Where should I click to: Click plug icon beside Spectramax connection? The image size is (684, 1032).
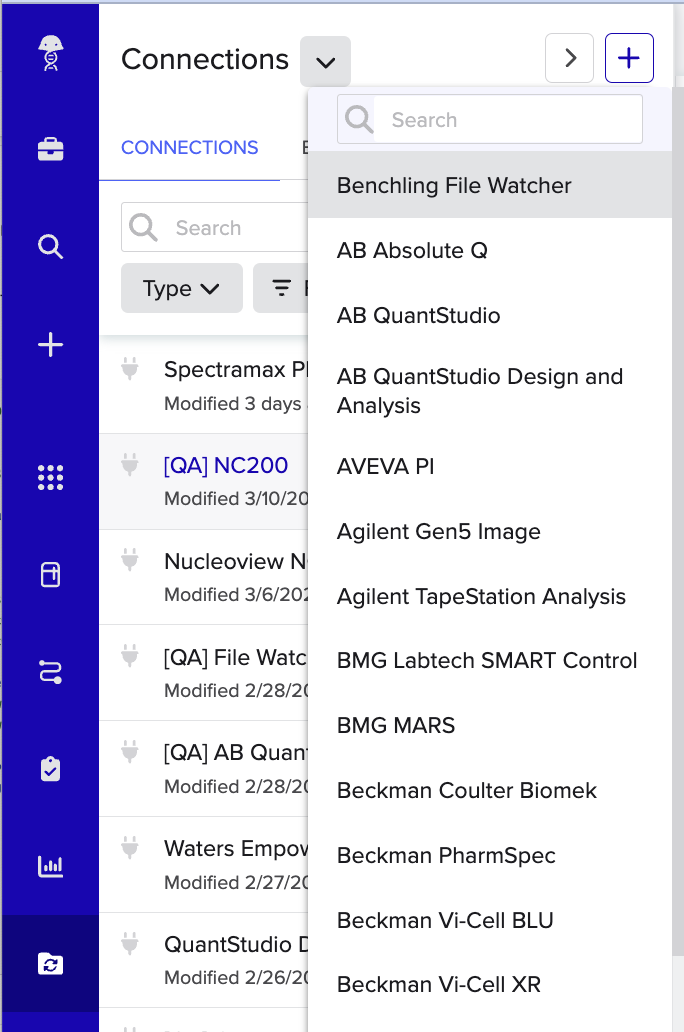pyautogui.click(x=130, y=369)
